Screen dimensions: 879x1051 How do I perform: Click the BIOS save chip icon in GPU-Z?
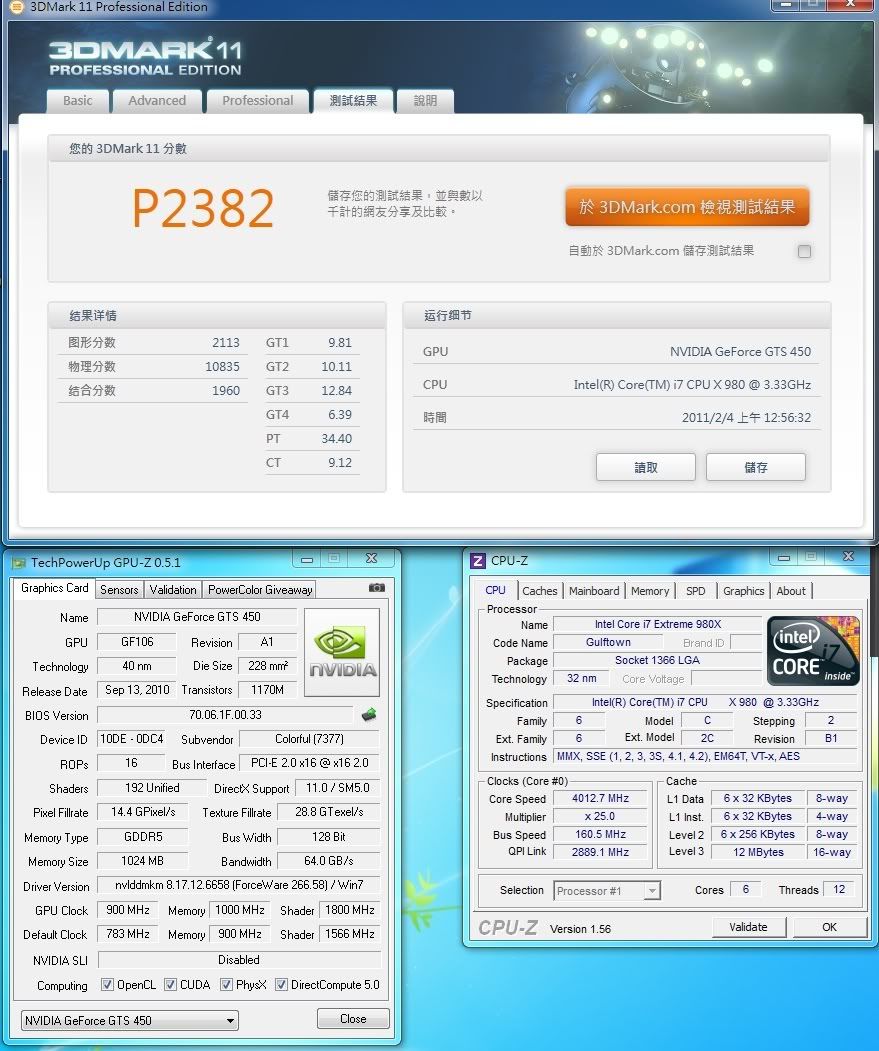369,715
